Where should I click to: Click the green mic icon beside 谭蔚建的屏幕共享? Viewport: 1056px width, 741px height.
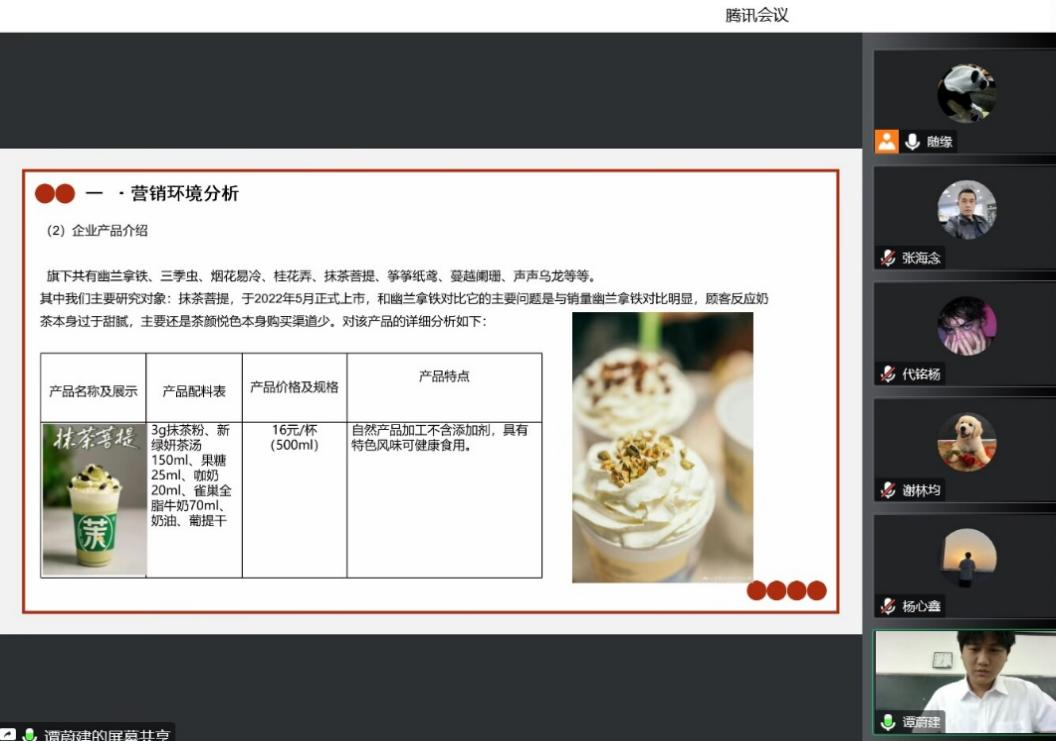click(30, 735)
